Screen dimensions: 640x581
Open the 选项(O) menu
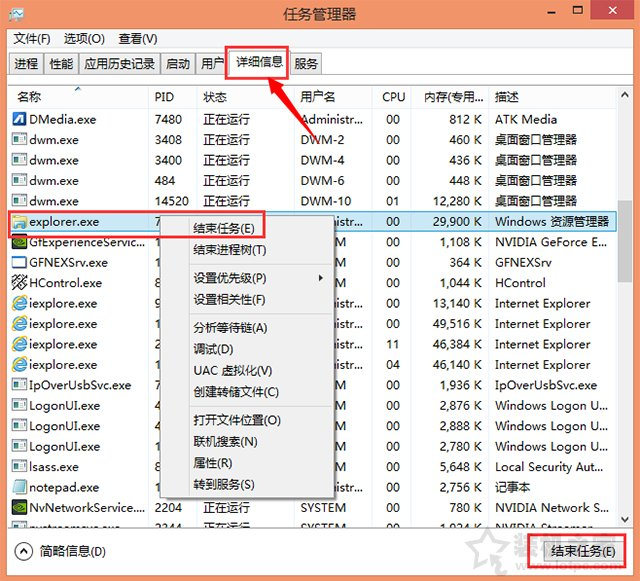[x=84, y=39]
